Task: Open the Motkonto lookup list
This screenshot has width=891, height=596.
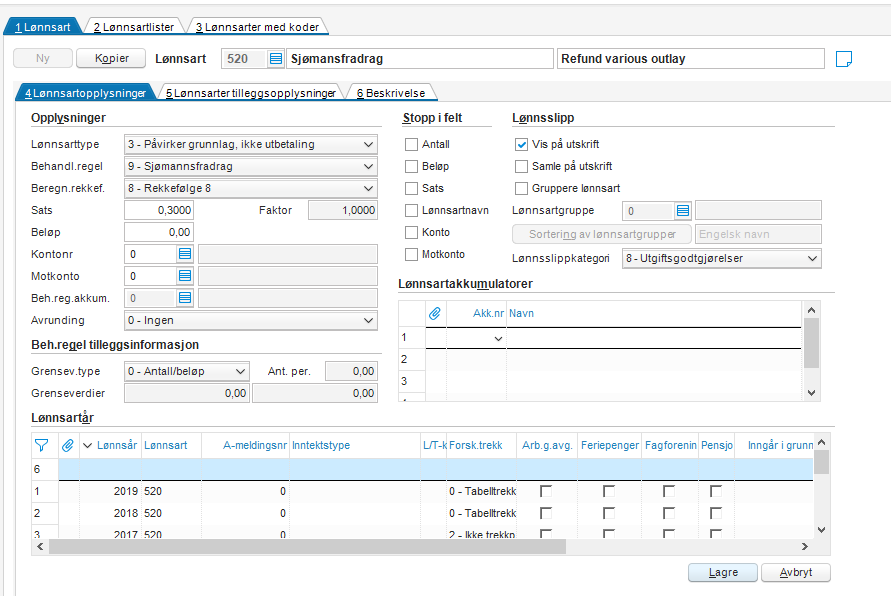Action: pyautogui.click(x=186, y=276)
